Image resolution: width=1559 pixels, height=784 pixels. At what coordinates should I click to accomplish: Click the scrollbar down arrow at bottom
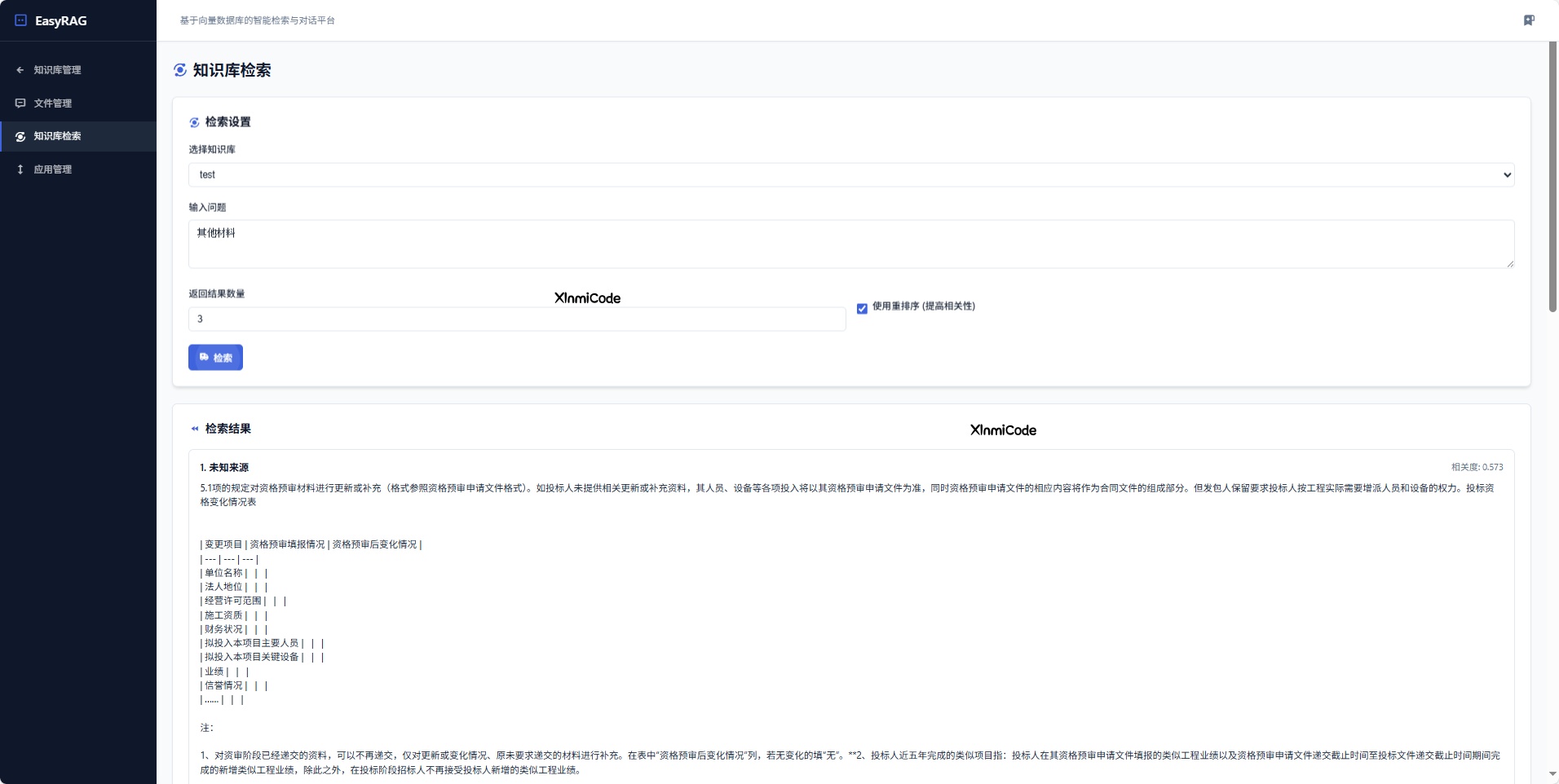tap(1552, 774)
